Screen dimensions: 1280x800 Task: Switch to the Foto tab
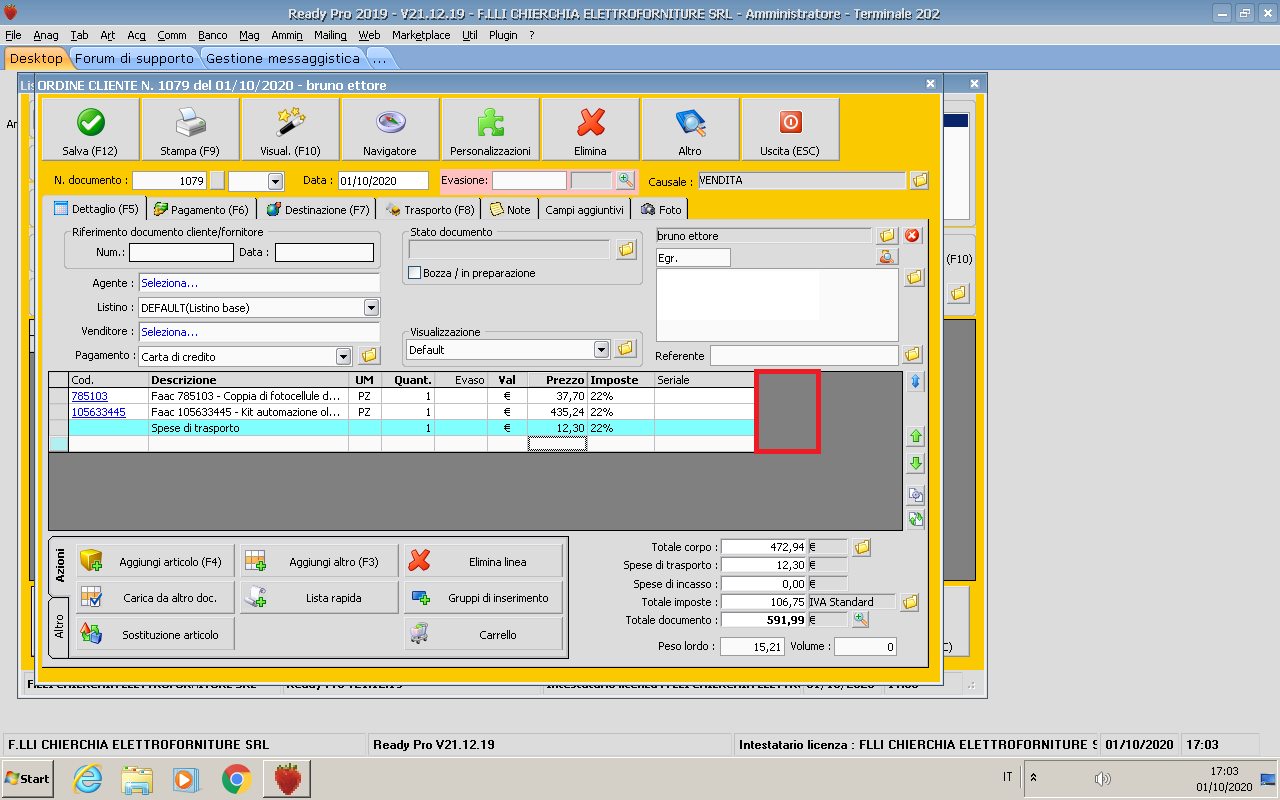click(x=660, y=209)
